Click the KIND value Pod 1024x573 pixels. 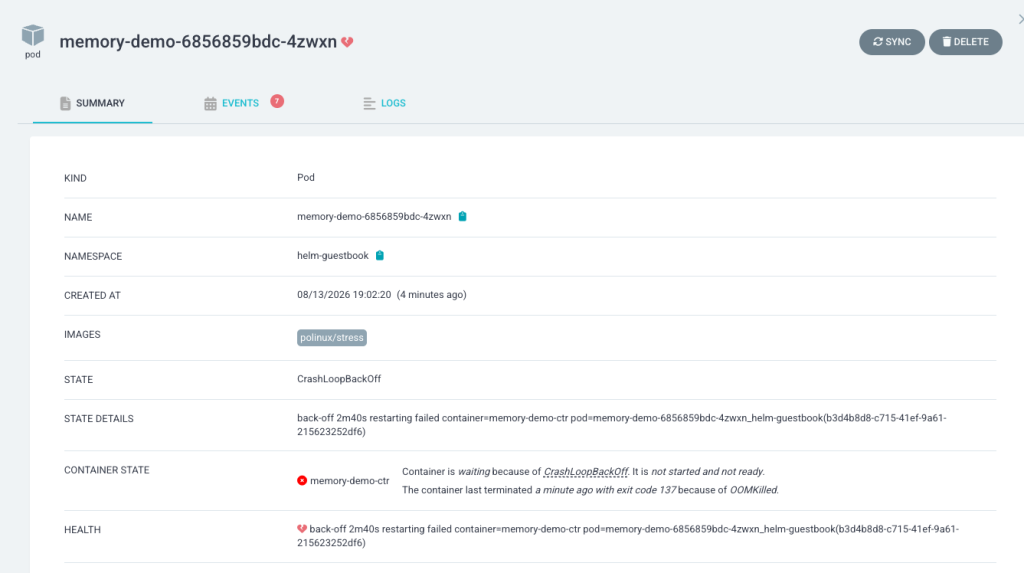(306, 178)
